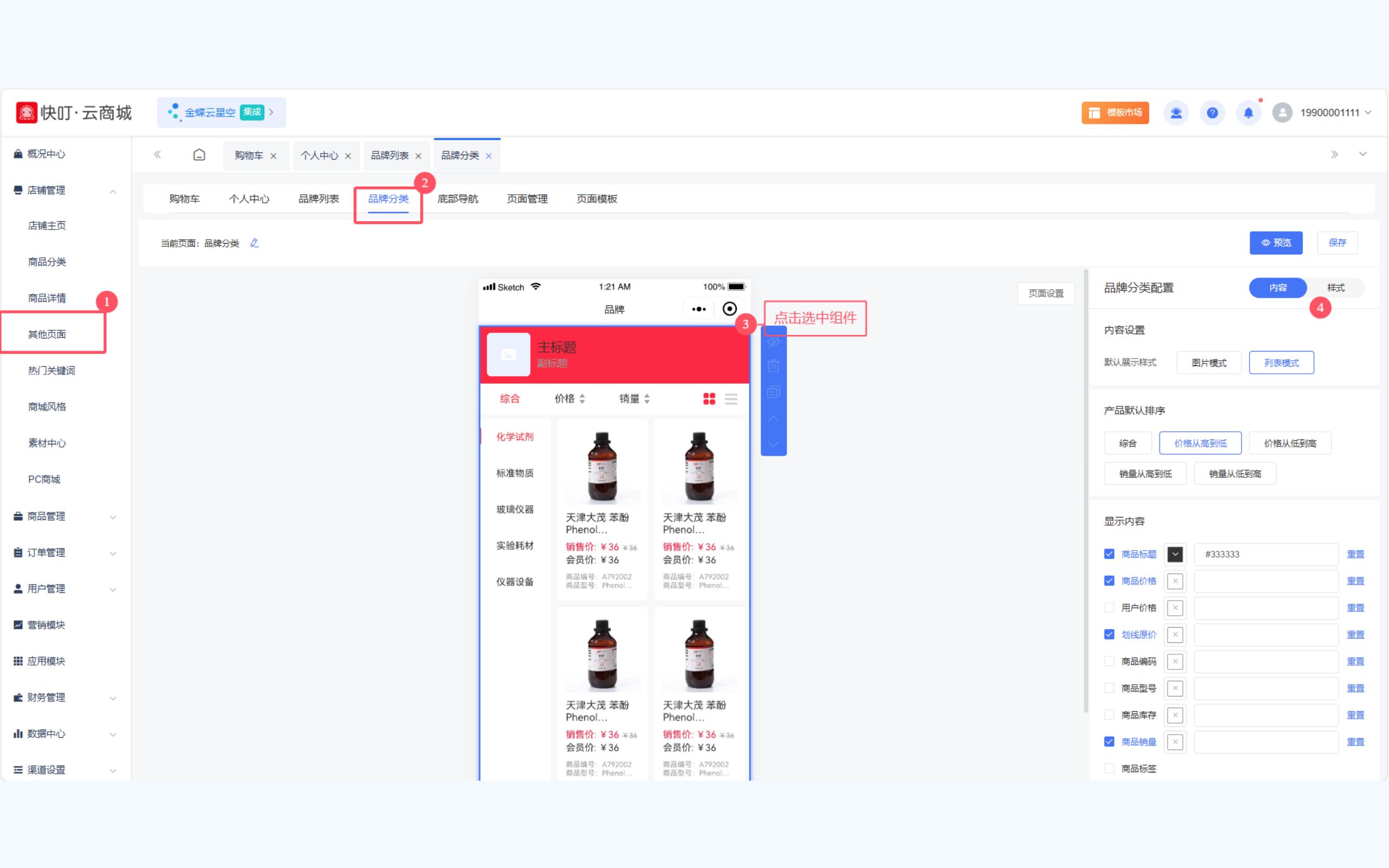1389x868 pixels.
Task: Switch to the 底部导航 sub-tab
Action: point(457,199)
